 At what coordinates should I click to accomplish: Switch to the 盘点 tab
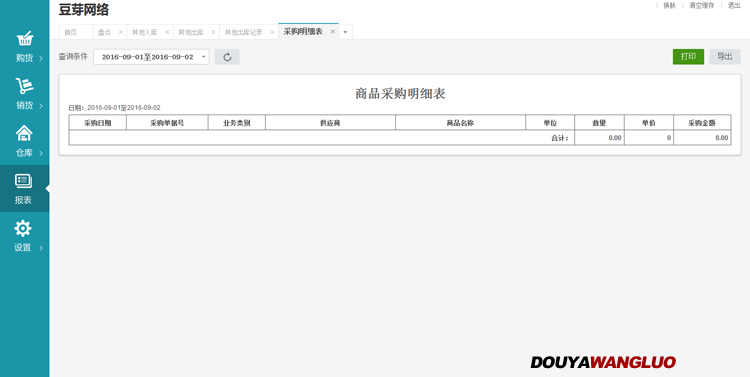pyautogui.click(x=104, y=32)
